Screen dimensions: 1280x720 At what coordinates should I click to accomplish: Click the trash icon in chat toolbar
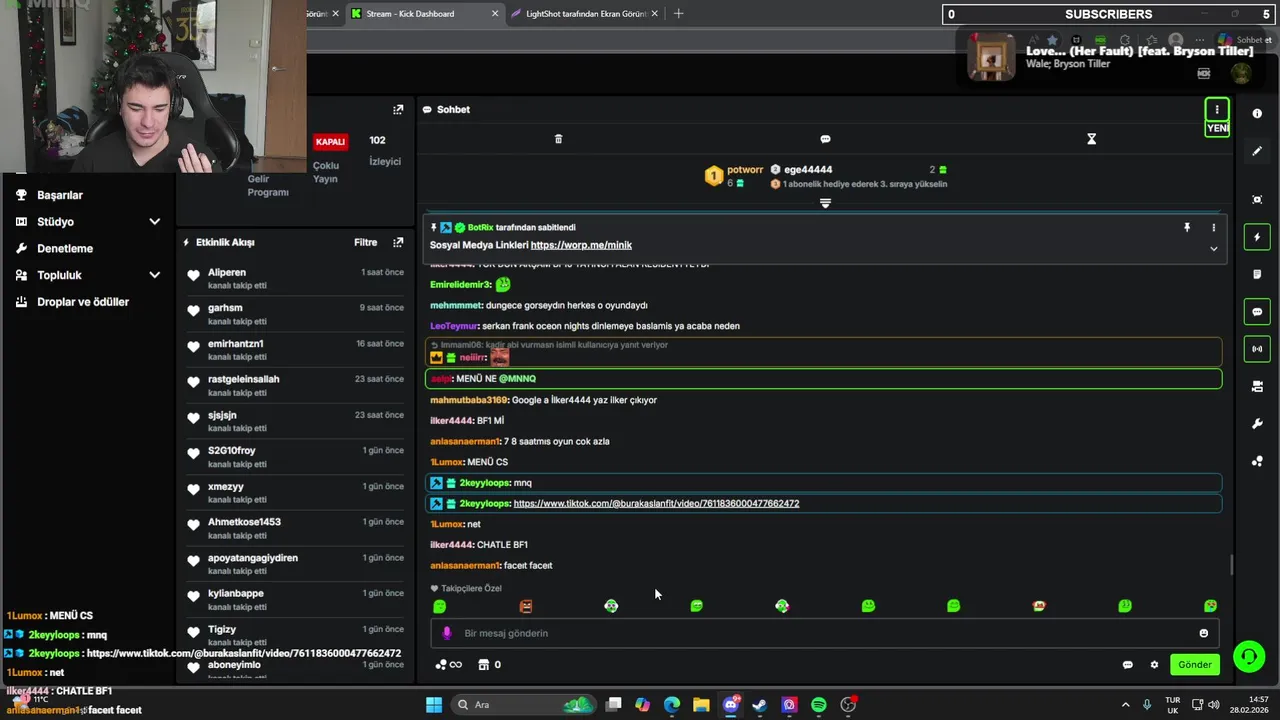coord(558,139)
